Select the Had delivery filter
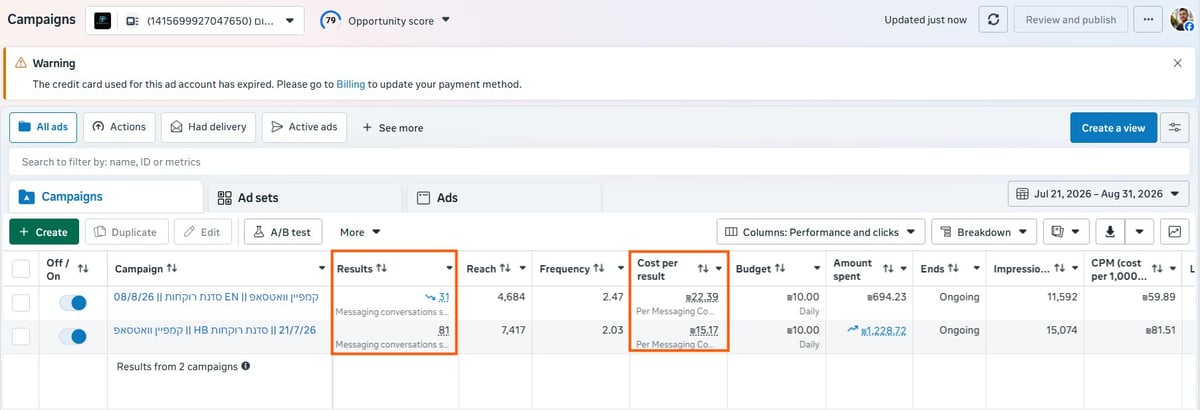This screenshot has height=410, width=1200. tap(208, 127)
